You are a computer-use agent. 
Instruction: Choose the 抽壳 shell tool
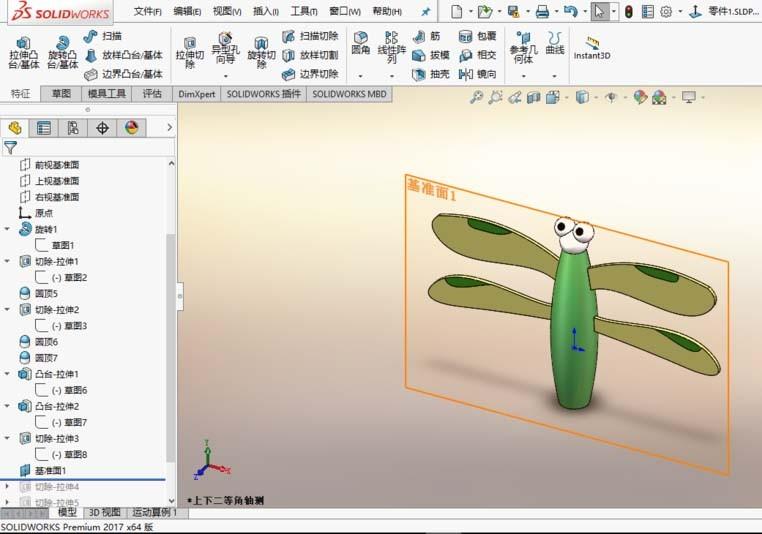[431, 74]
